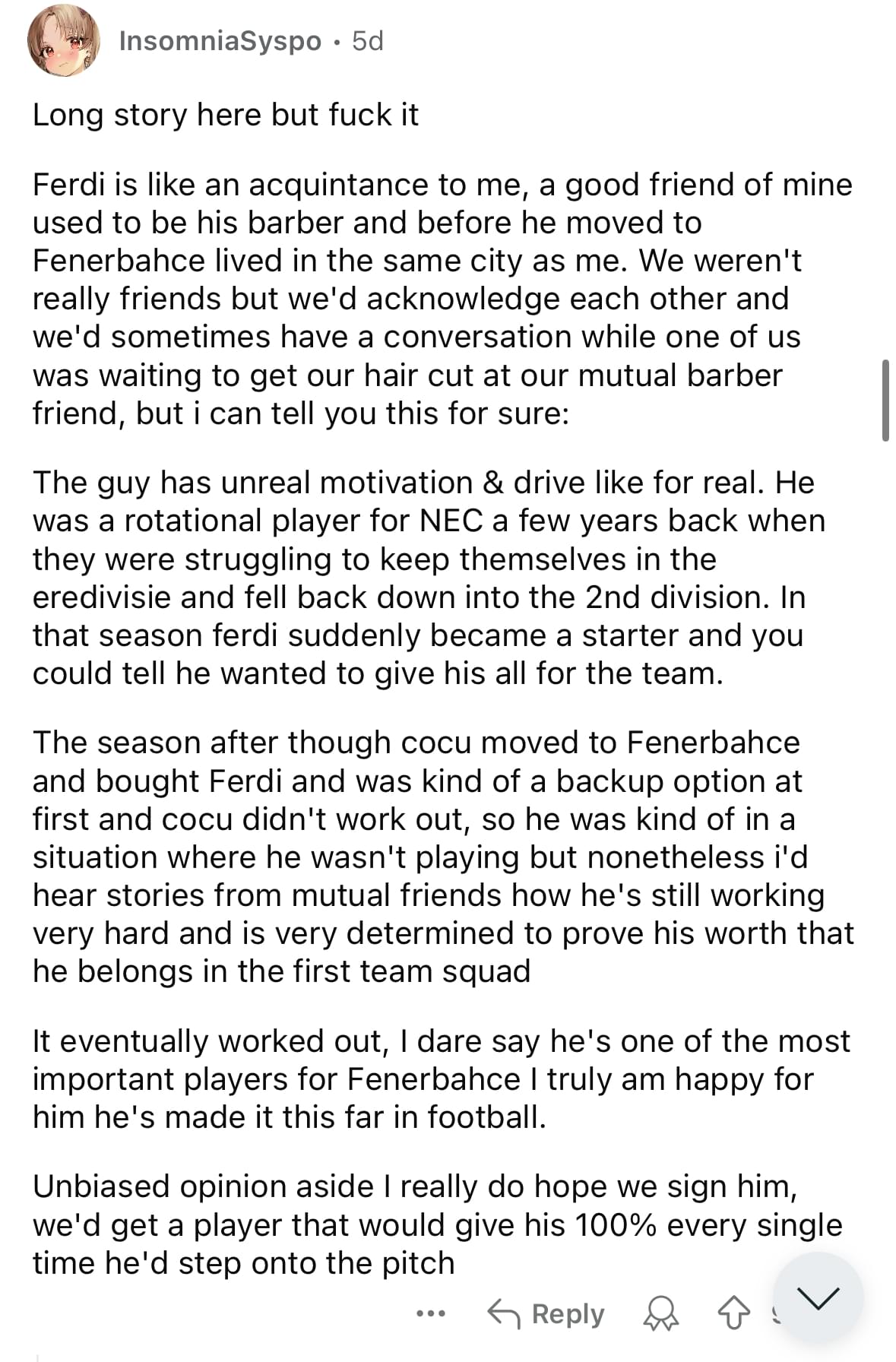
Task: Tap the "Long story here" opening line
Action: tap(225, 115)
